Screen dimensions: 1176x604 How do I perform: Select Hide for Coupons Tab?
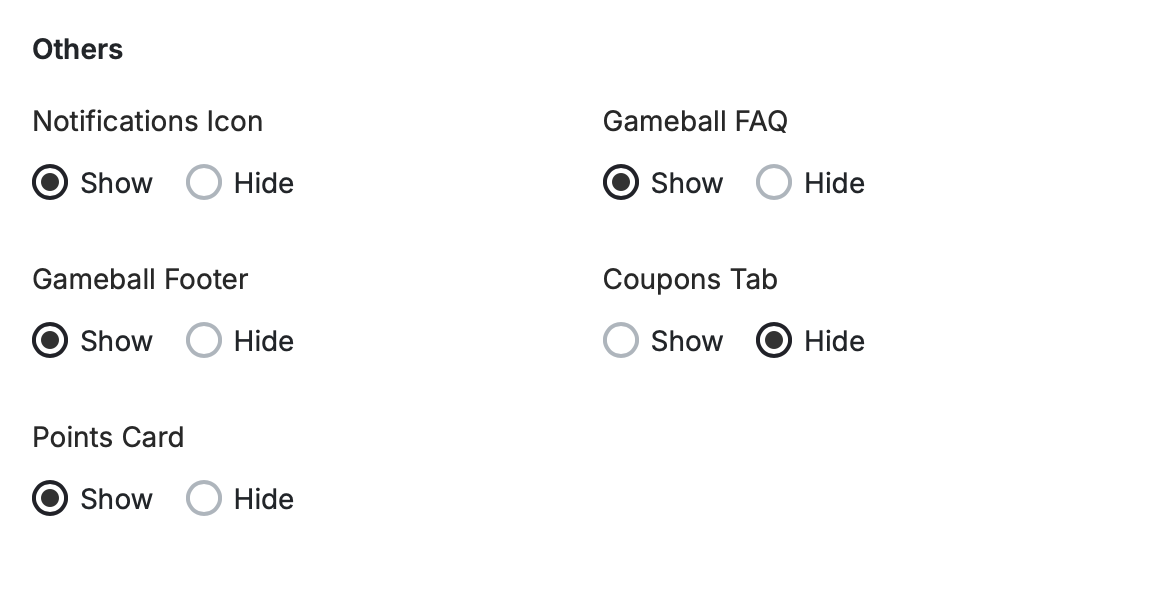[773, 340]
